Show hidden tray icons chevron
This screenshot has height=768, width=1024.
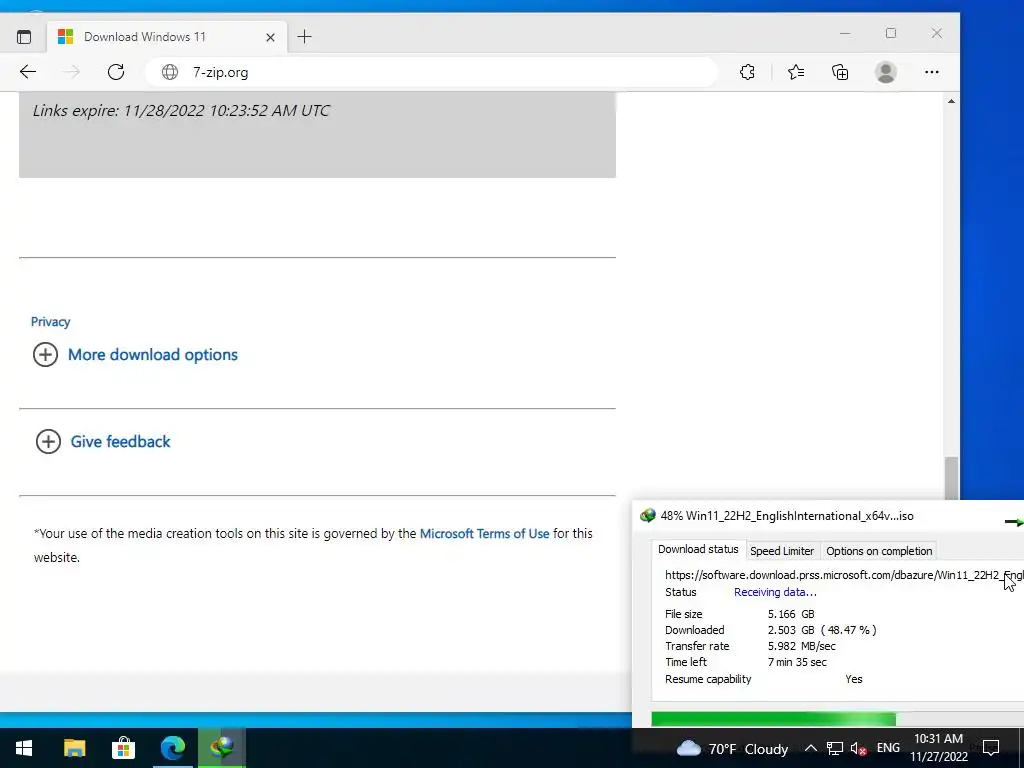click(x=810, y=748)
